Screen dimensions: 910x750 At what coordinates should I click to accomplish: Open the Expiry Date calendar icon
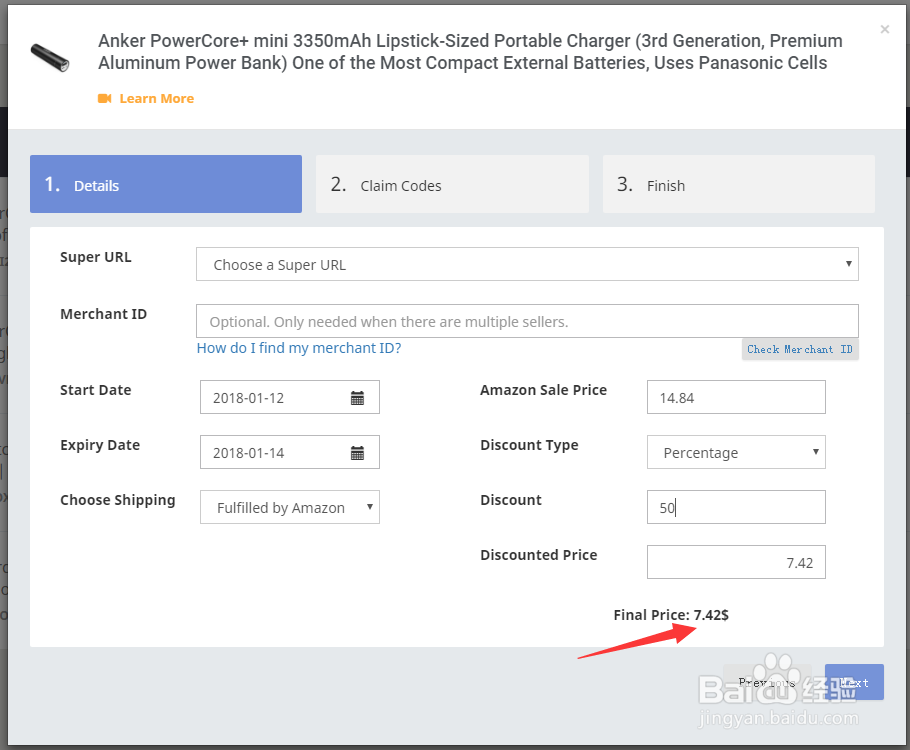(358, 453)
